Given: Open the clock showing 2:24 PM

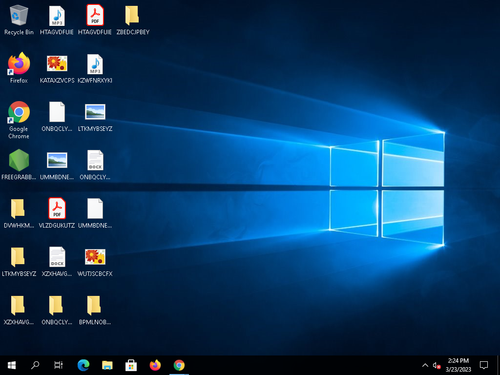Looking at the screenshot, I should tap(458, 365).
